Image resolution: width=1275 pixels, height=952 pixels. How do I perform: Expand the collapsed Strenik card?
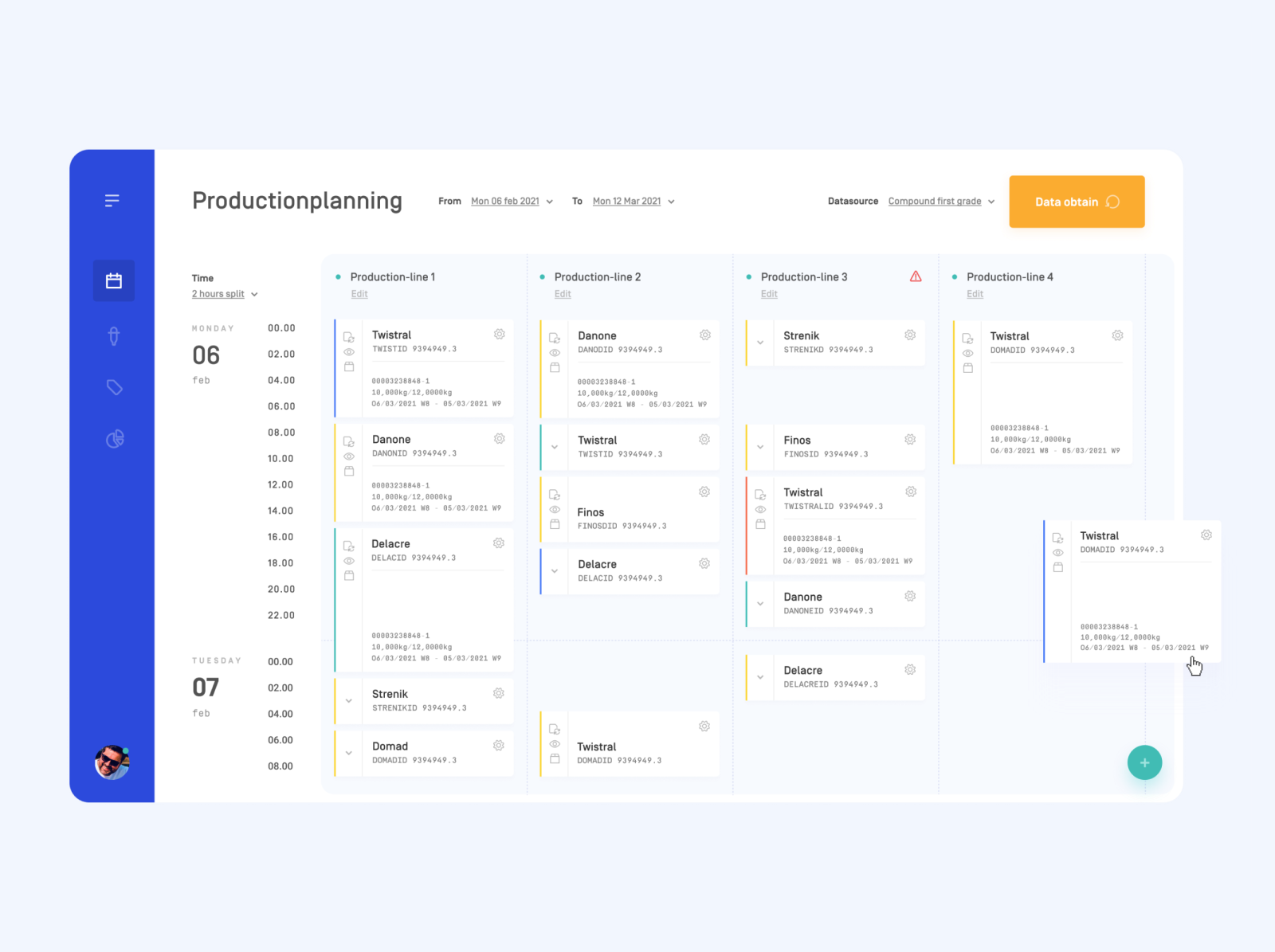point(348,701)
